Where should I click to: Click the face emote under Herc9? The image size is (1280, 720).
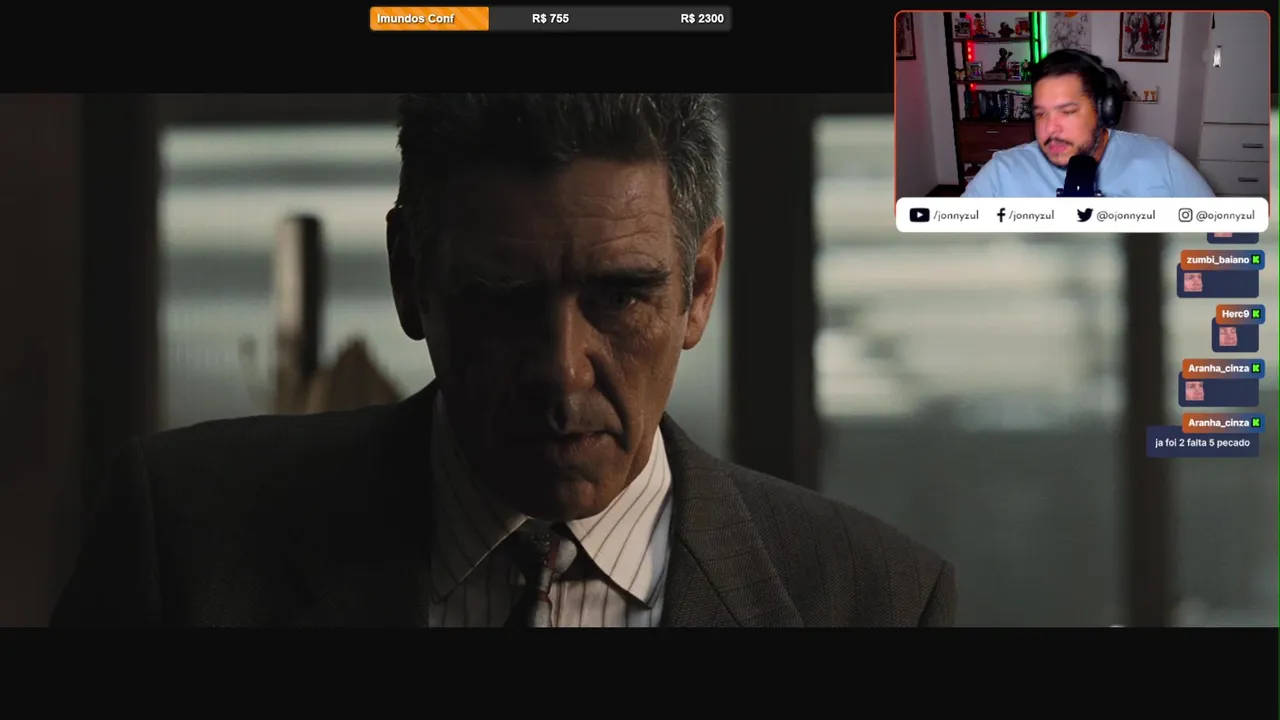[1228, 337]
